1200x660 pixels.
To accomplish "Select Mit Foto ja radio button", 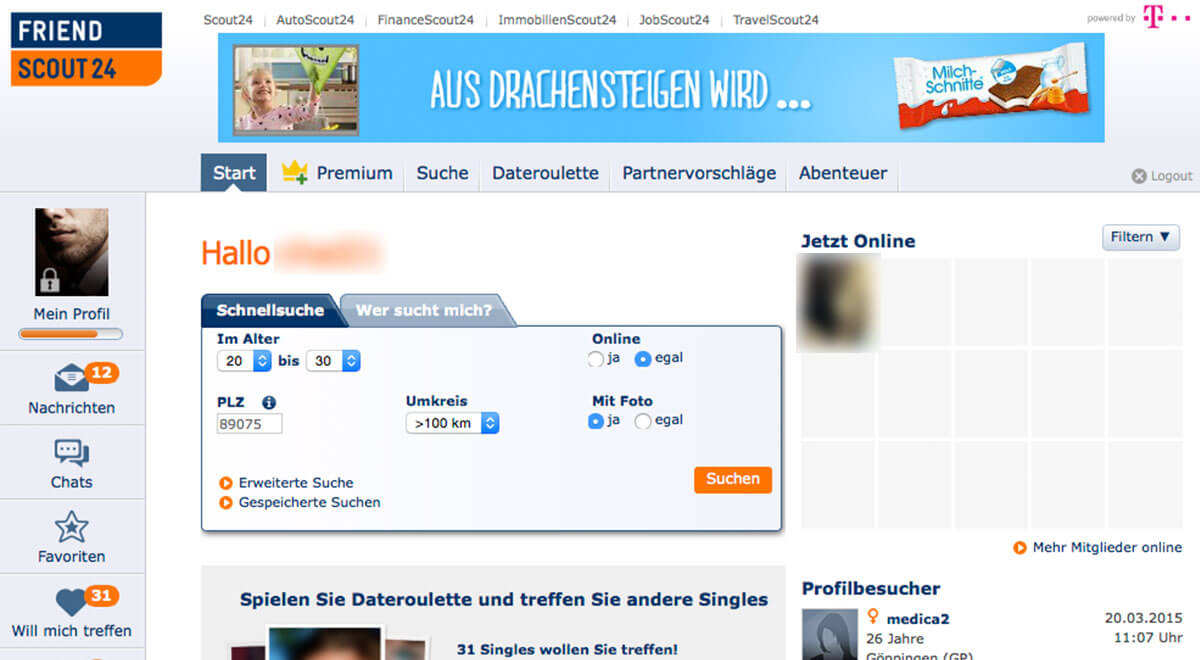I will click(x=596, y=421).
